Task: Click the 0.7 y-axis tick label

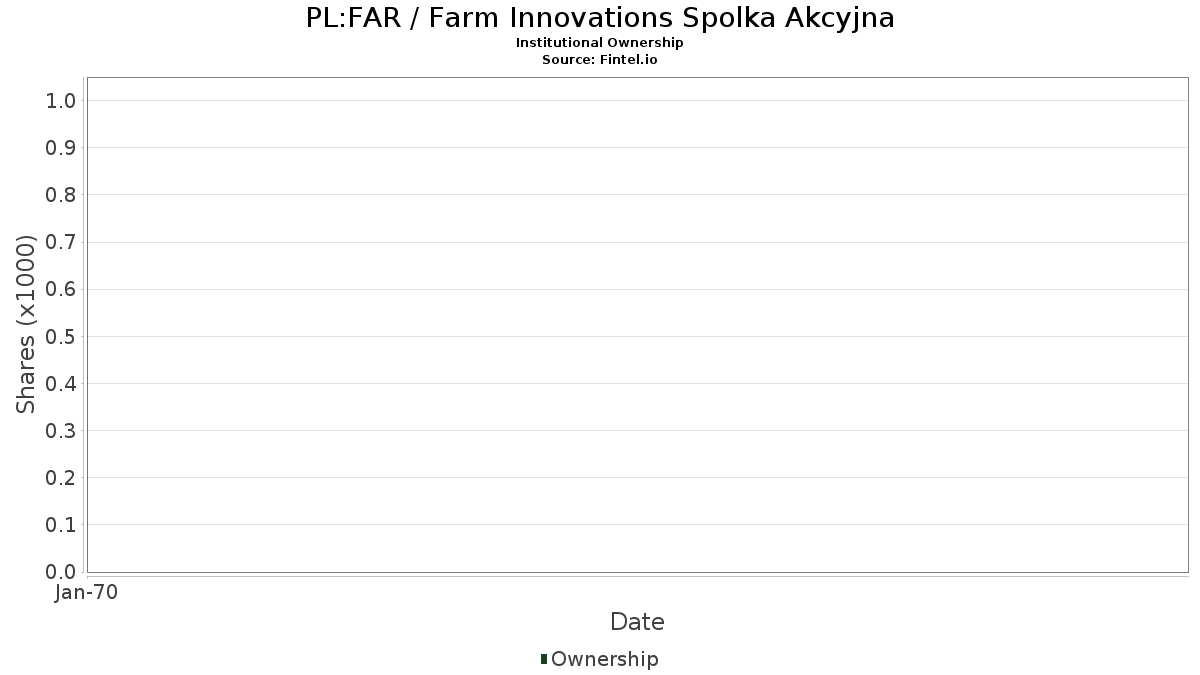Action: 61,242
